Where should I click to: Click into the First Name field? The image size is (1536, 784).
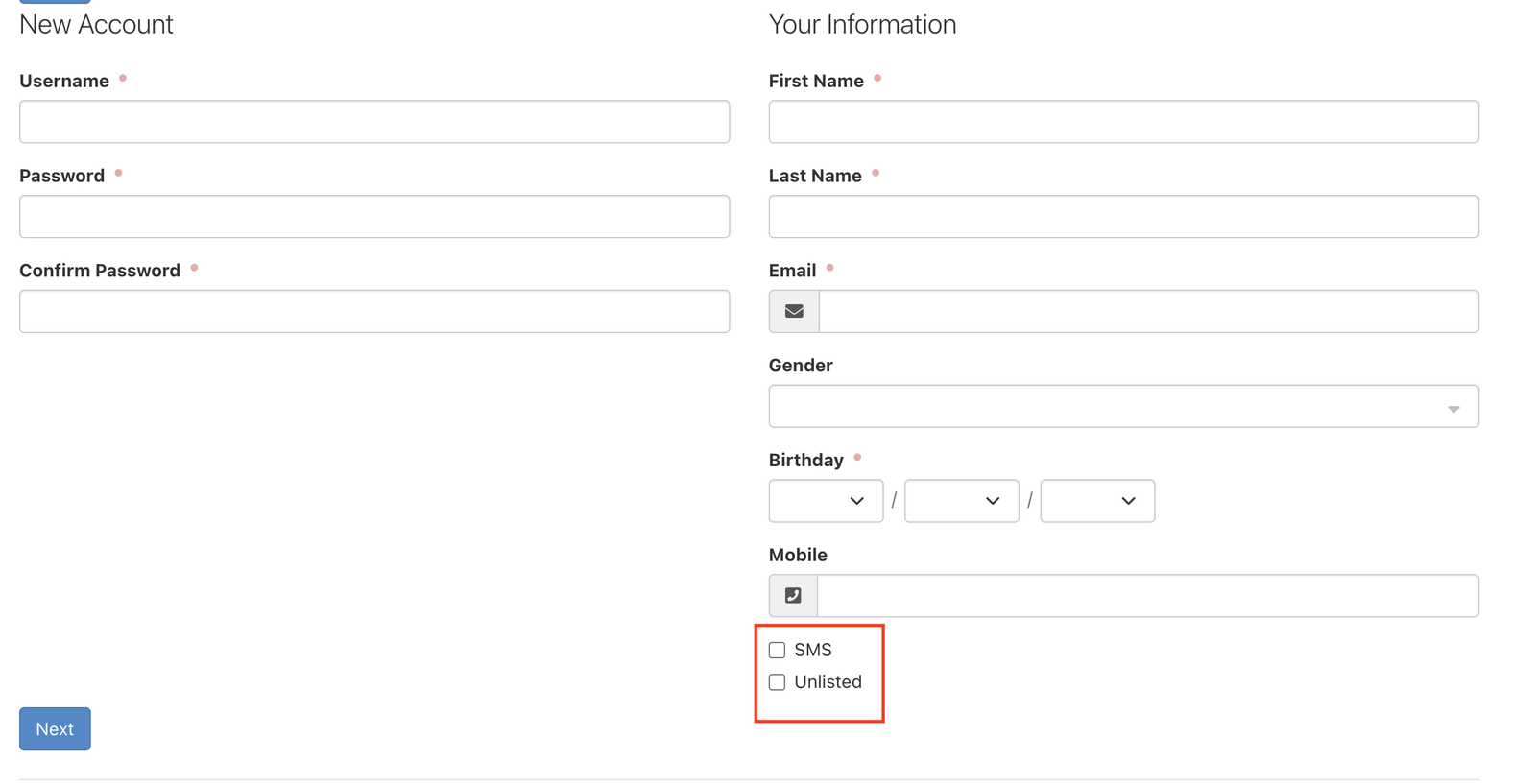click(1123, 122)
